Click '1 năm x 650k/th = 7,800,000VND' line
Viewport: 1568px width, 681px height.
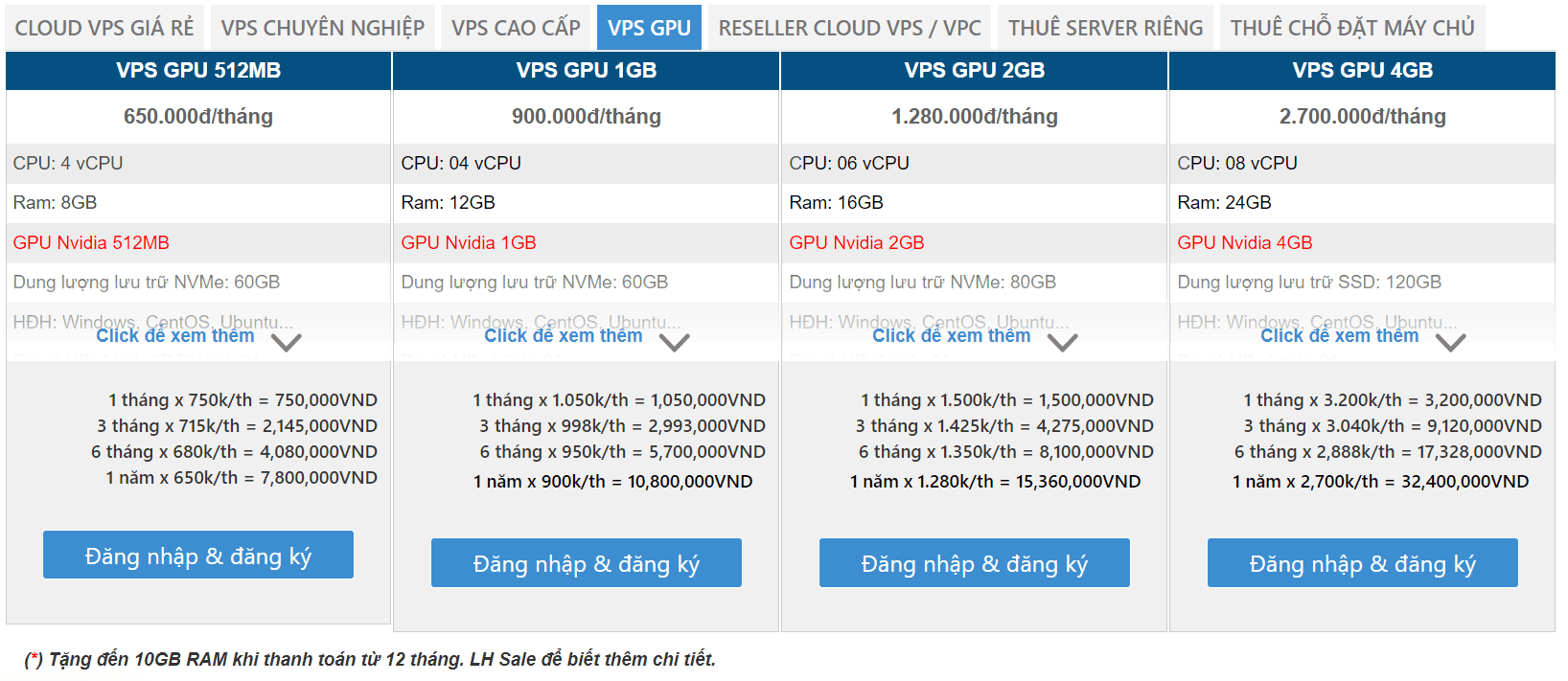pos(242,478)
